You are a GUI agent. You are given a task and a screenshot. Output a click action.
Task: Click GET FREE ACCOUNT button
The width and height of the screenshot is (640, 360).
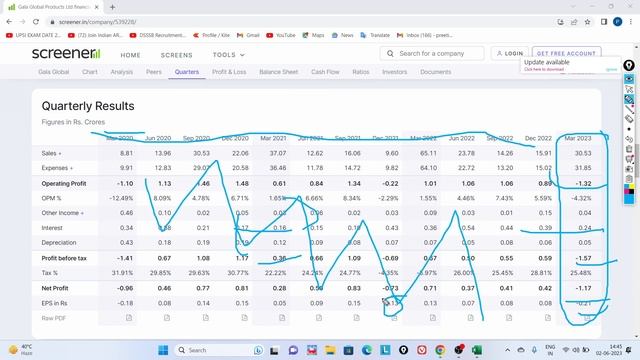tap(566, 53)
